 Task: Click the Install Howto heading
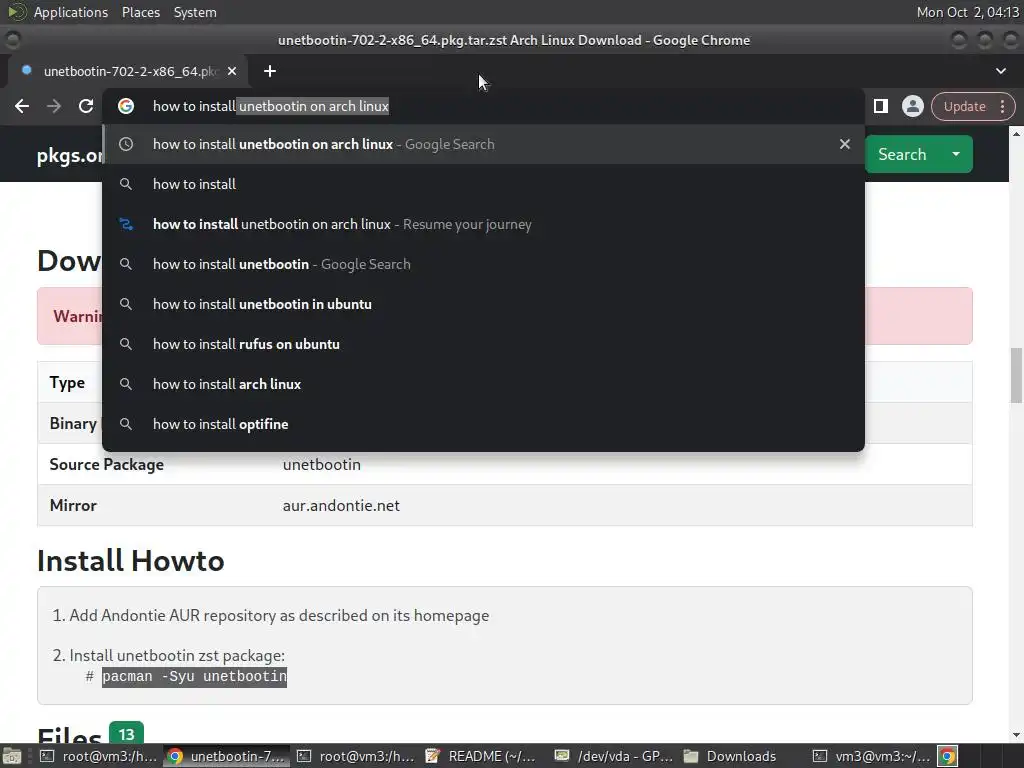[x=131, y=561]
